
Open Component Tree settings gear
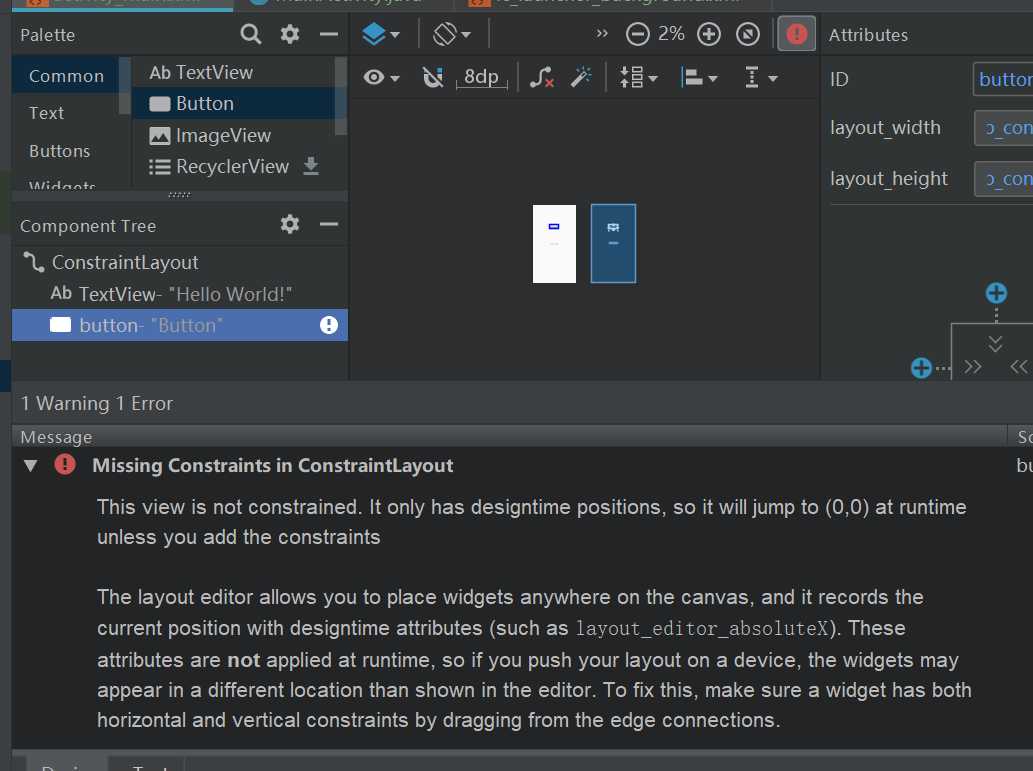290,225
